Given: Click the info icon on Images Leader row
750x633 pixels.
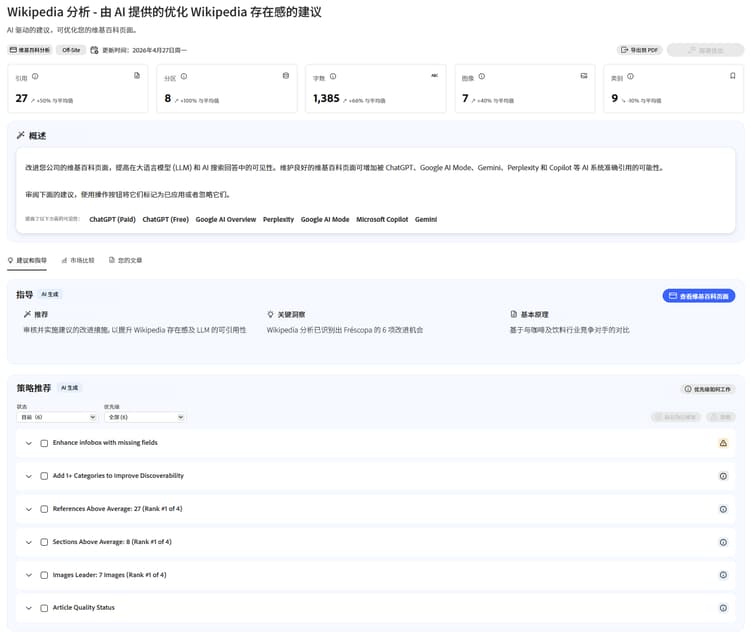Looking at the screenshot, I should (x=723, y=575).
